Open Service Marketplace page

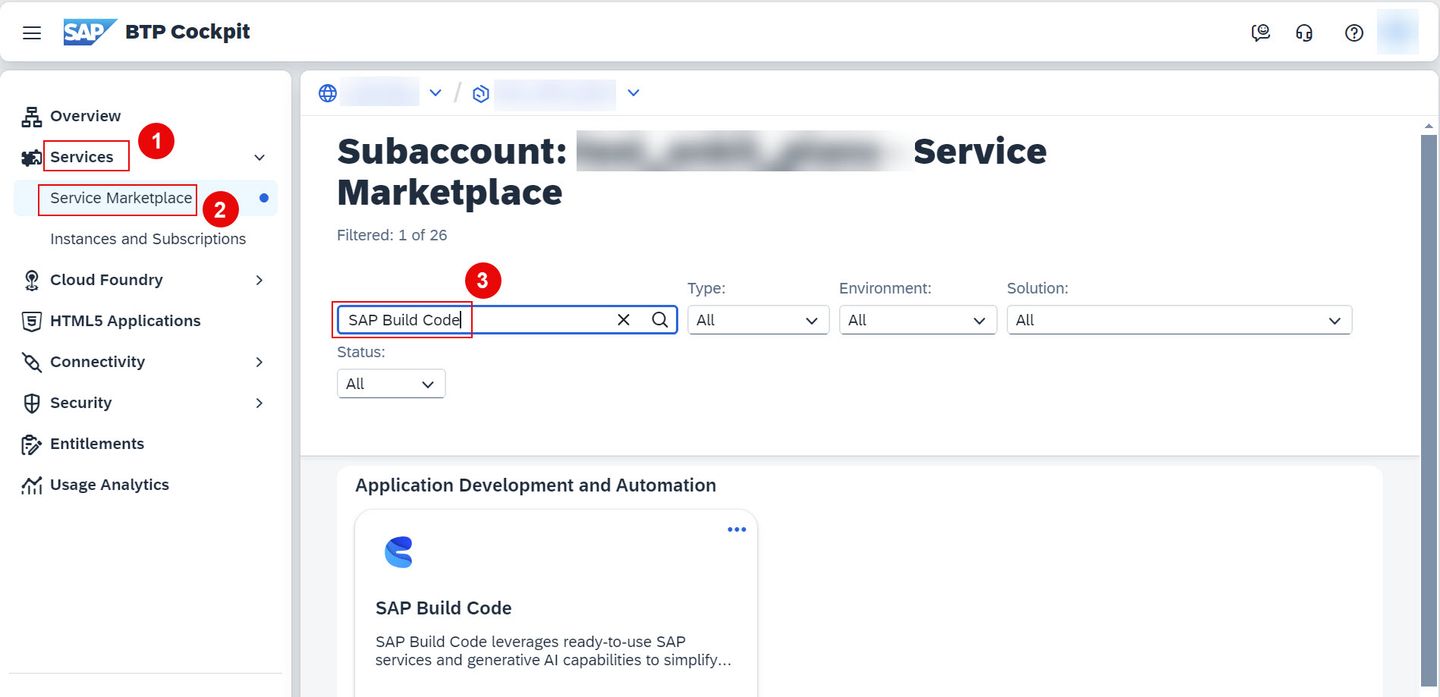point(121,198)
